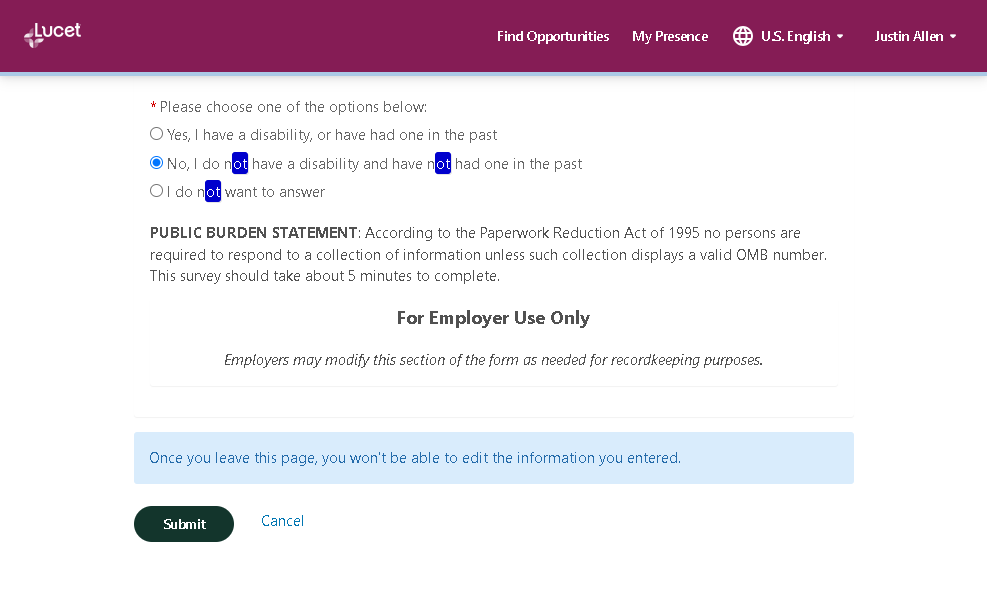Click the "For Employer Use Only" heading
The image size is (987, 589).
point(493,318)
